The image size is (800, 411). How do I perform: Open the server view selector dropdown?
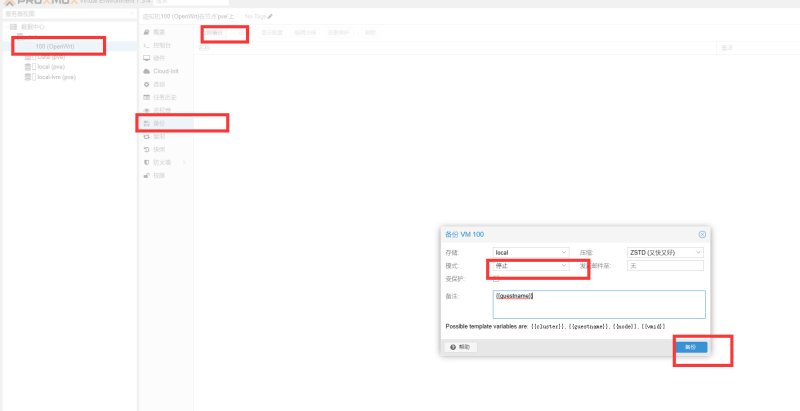69,14
